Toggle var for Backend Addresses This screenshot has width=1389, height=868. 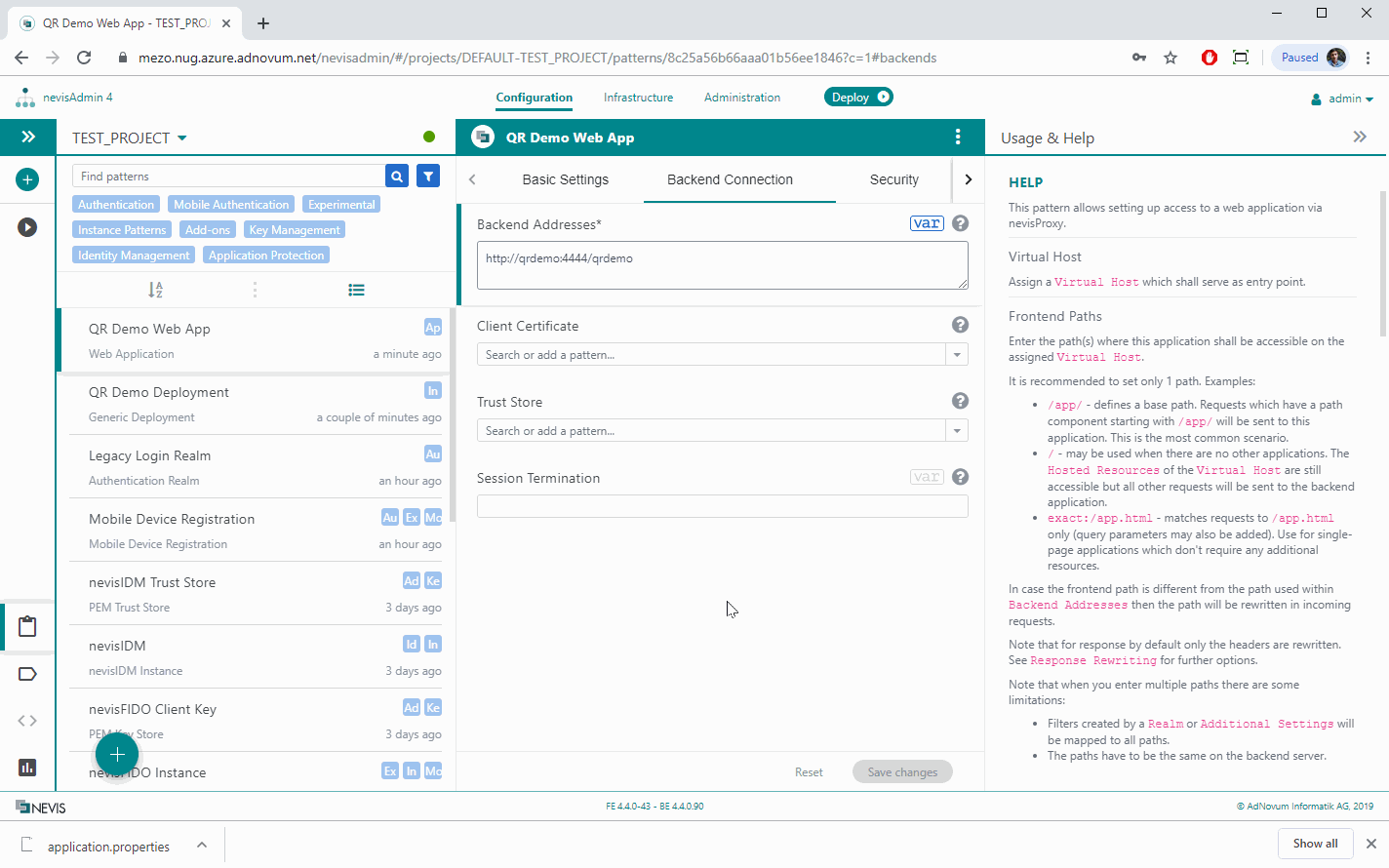(927, 223)
